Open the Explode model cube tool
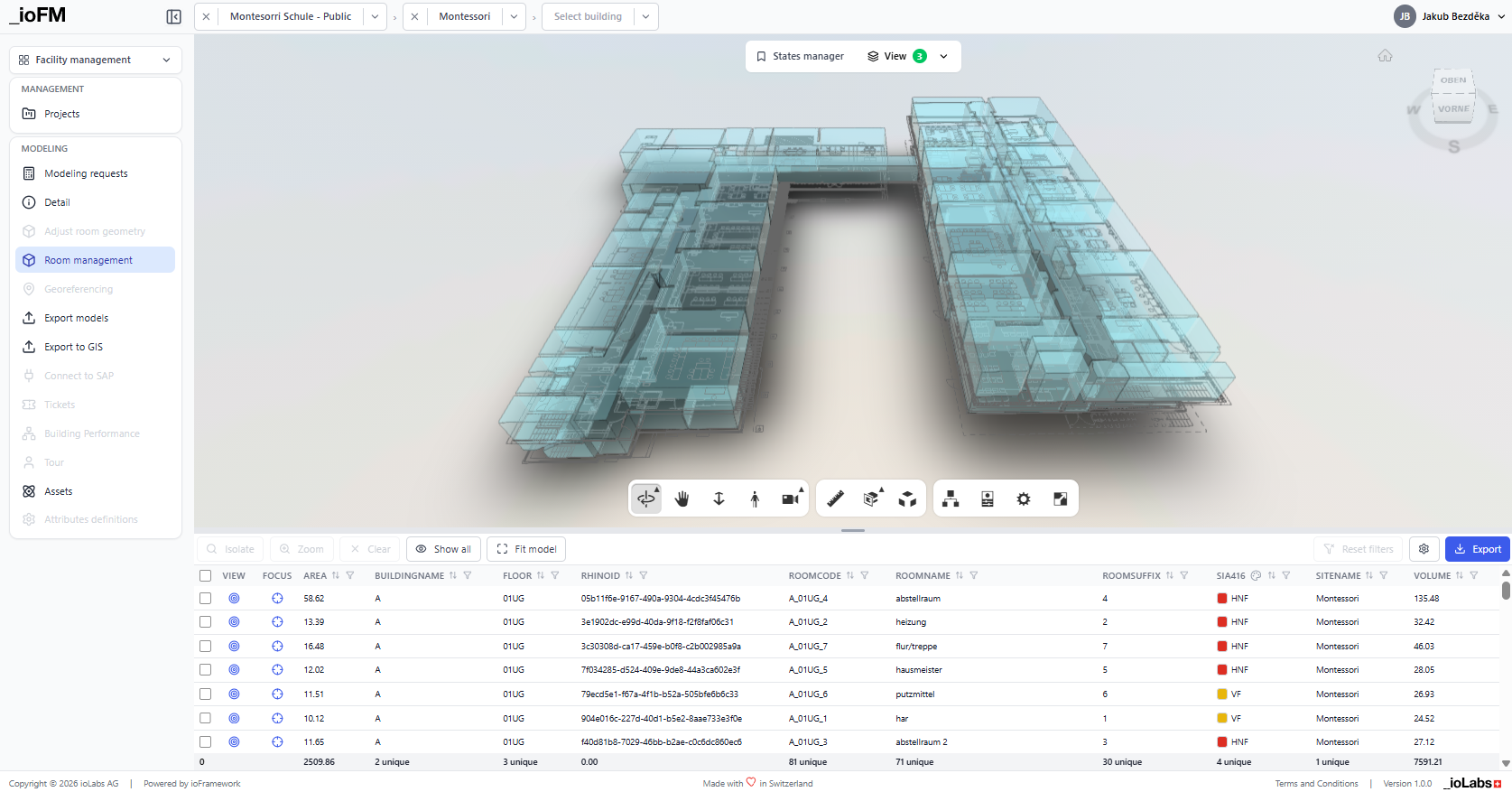 point(907,498)
